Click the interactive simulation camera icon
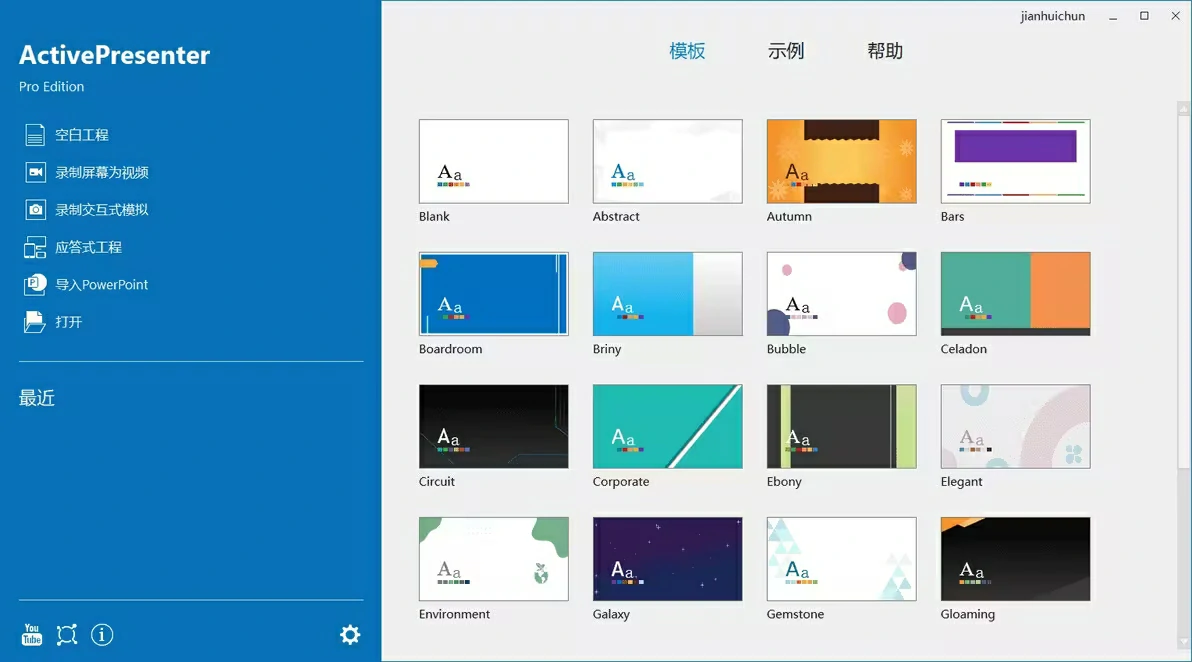The width and height of the screenshot is (1192, 662). coord(35,210)
